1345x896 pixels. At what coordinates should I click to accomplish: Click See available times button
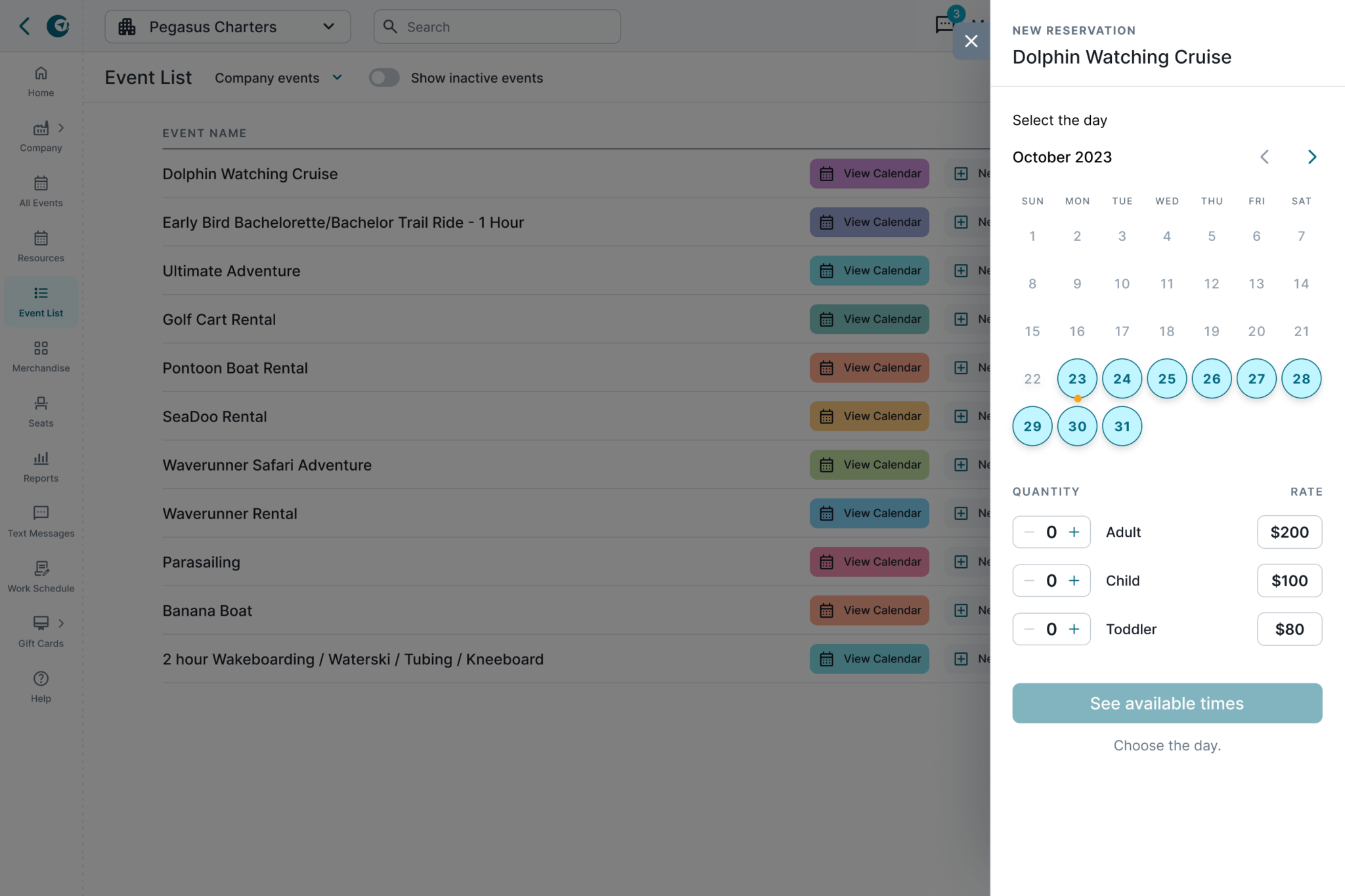[x=1166, y=704]
